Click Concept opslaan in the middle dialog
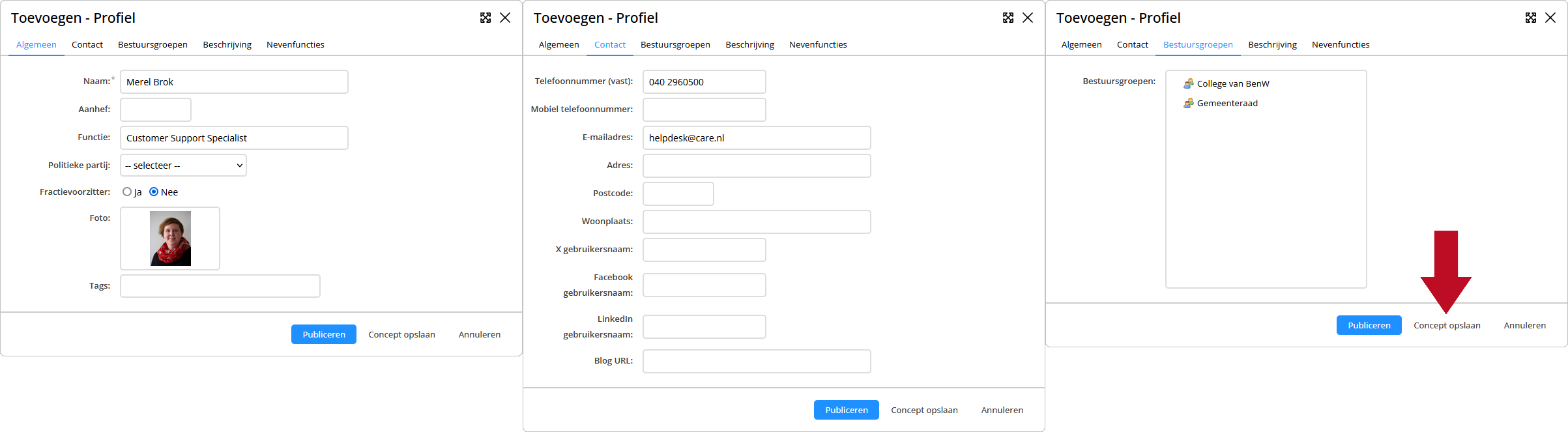This screenshot has height=432, width=1568. point(924,410)
